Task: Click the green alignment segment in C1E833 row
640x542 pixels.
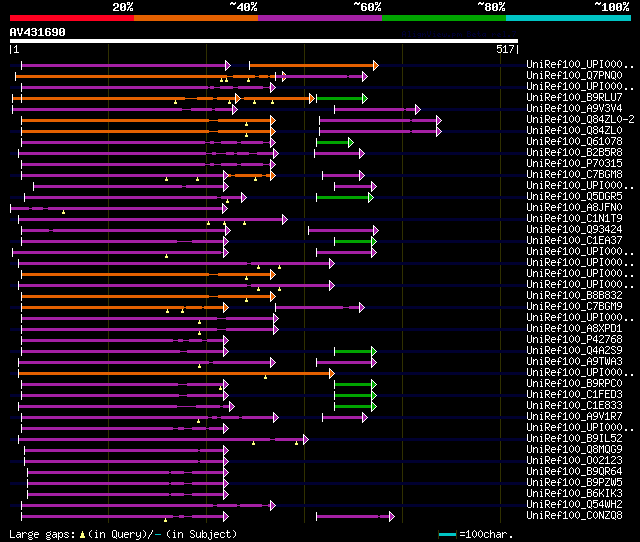Action: pyautogui.click(x=355, y=407)
